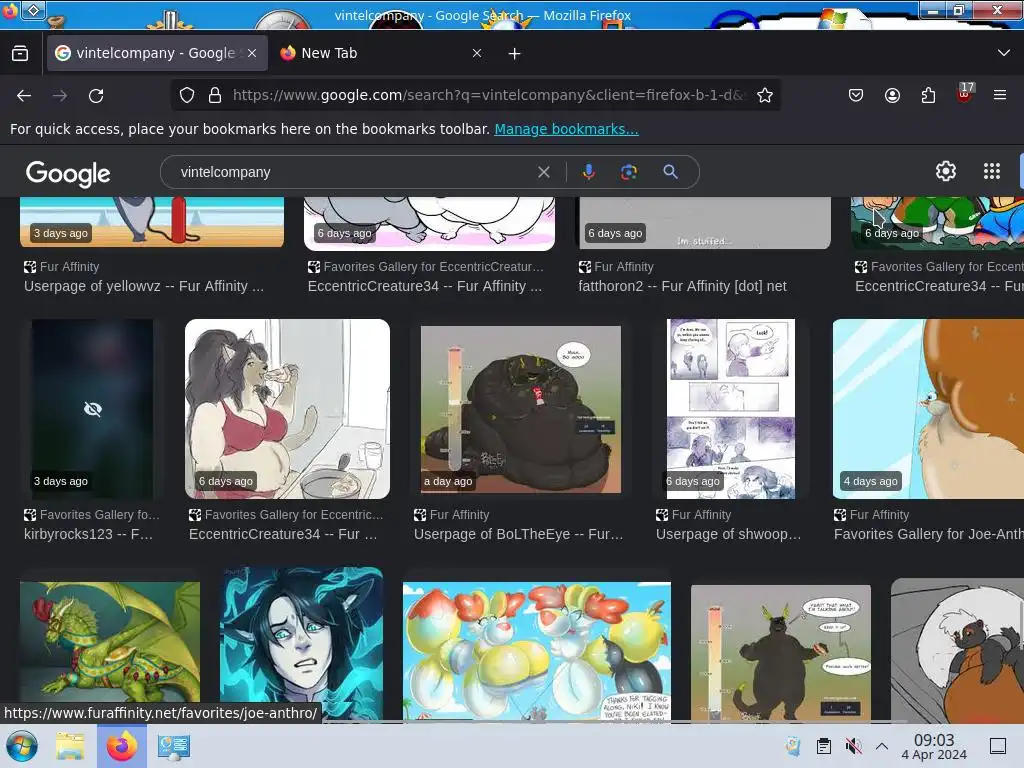1024x768 pixels.
Task: Go back to the previous page
Action: click(24, 95)
